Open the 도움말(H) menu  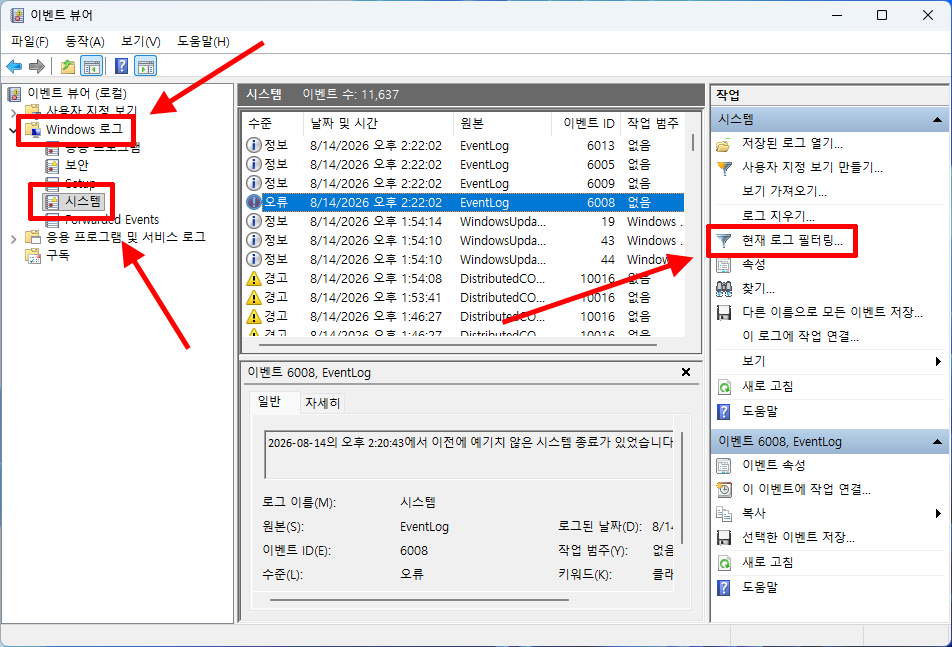pos(203,41)
